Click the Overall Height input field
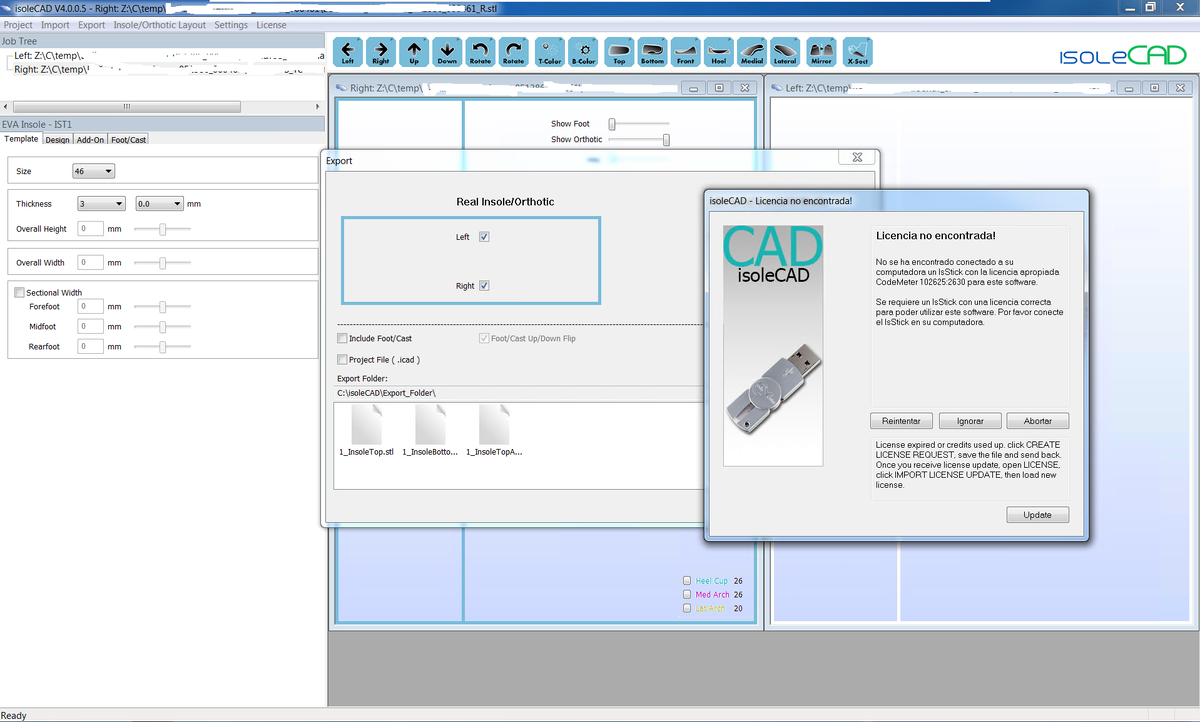This screenshot has height=722, width=1200. (x=90, y=229)
